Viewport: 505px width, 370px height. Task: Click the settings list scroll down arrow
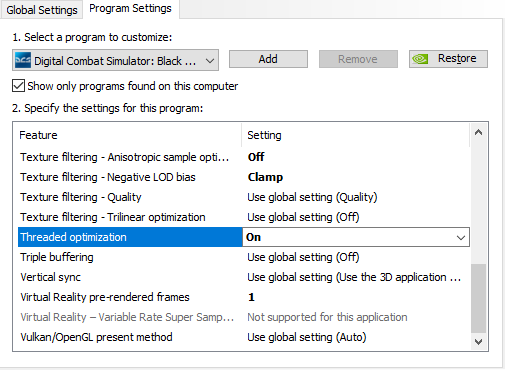click(479, 342)
